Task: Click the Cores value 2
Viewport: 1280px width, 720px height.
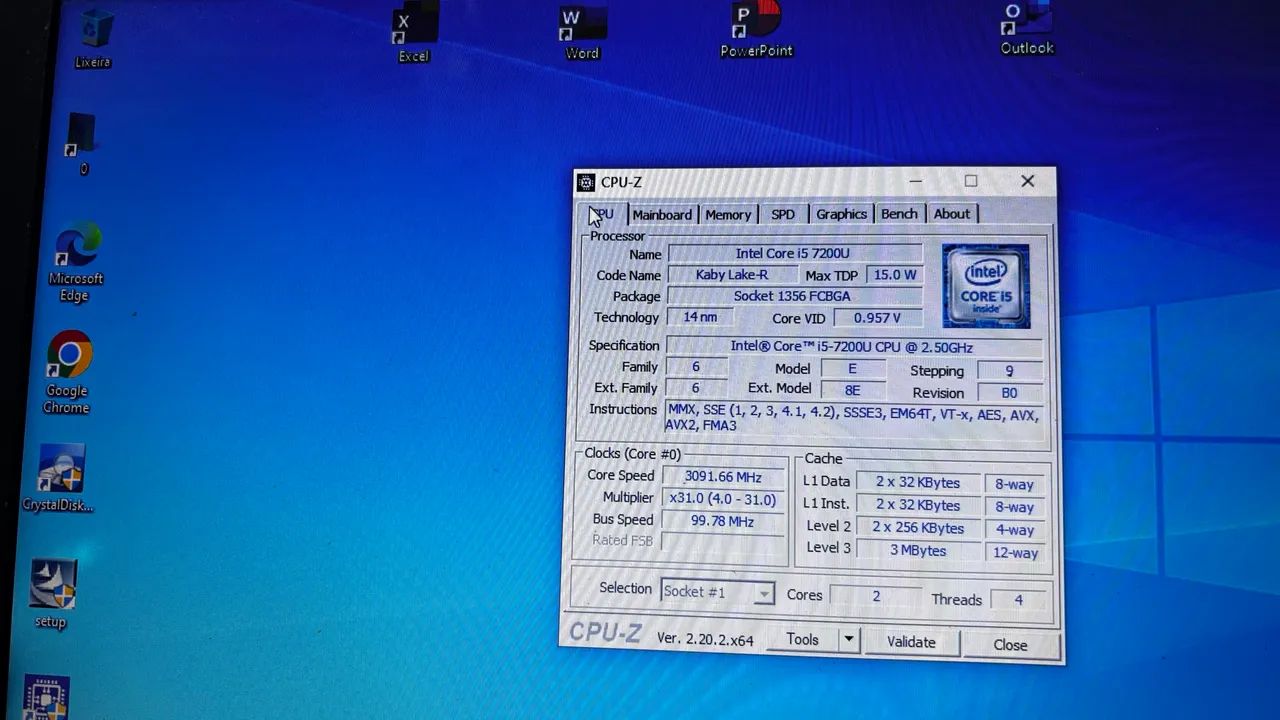Action: pyautogui.click(x=876, y=596)
